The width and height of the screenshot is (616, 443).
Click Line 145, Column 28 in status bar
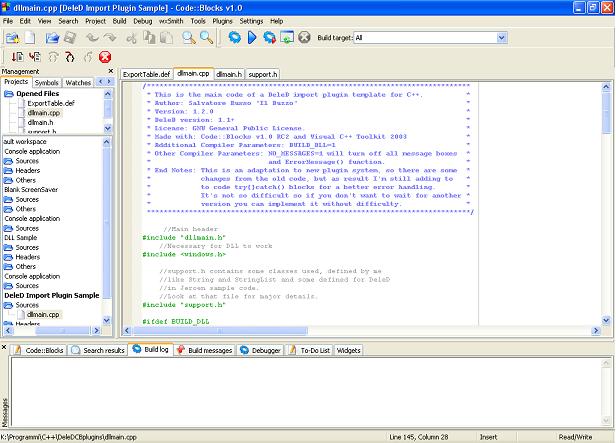419,437
